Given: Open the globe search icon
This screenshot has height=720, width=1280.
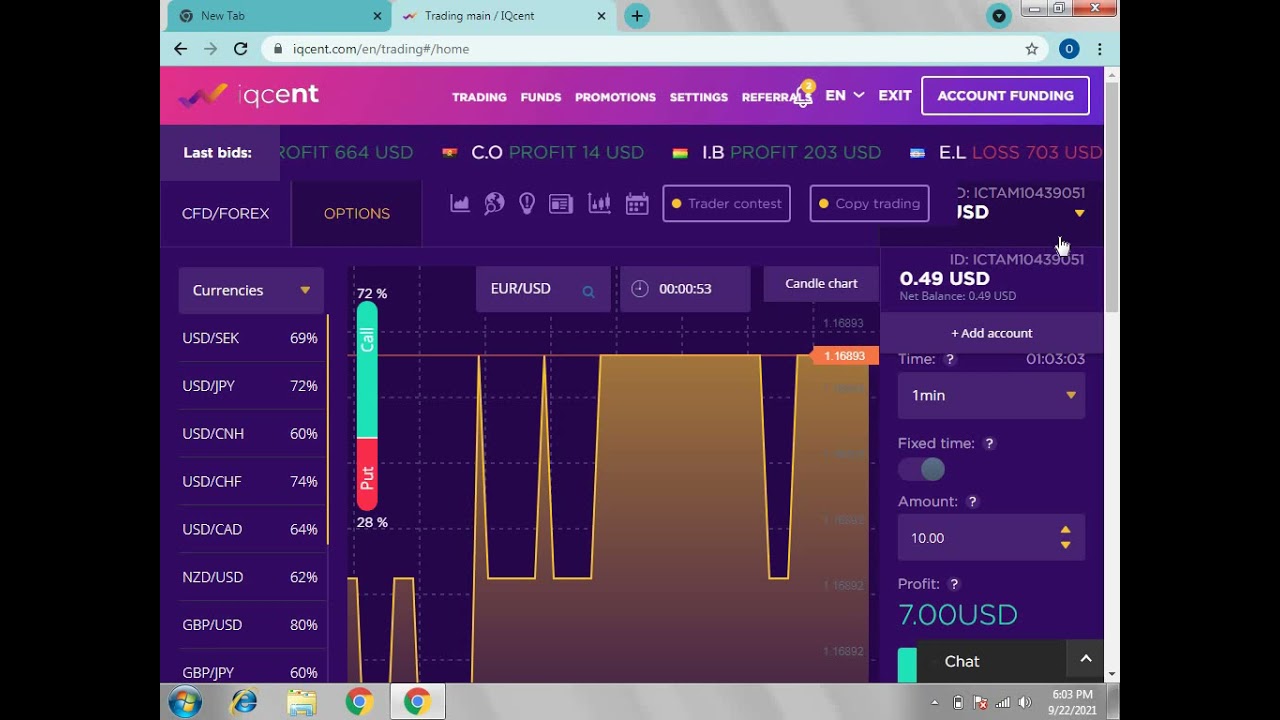Looking at the screenshot, I should (x=494, y=204).
